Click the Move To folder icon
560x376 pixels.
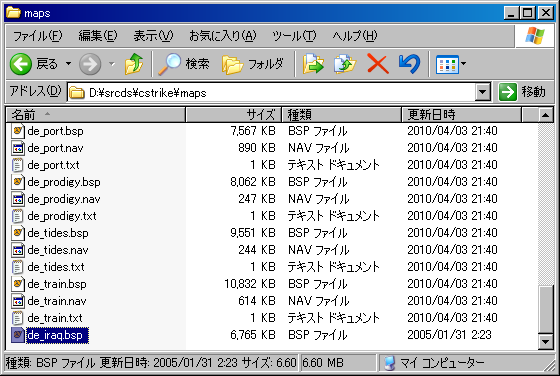point(313,64)
